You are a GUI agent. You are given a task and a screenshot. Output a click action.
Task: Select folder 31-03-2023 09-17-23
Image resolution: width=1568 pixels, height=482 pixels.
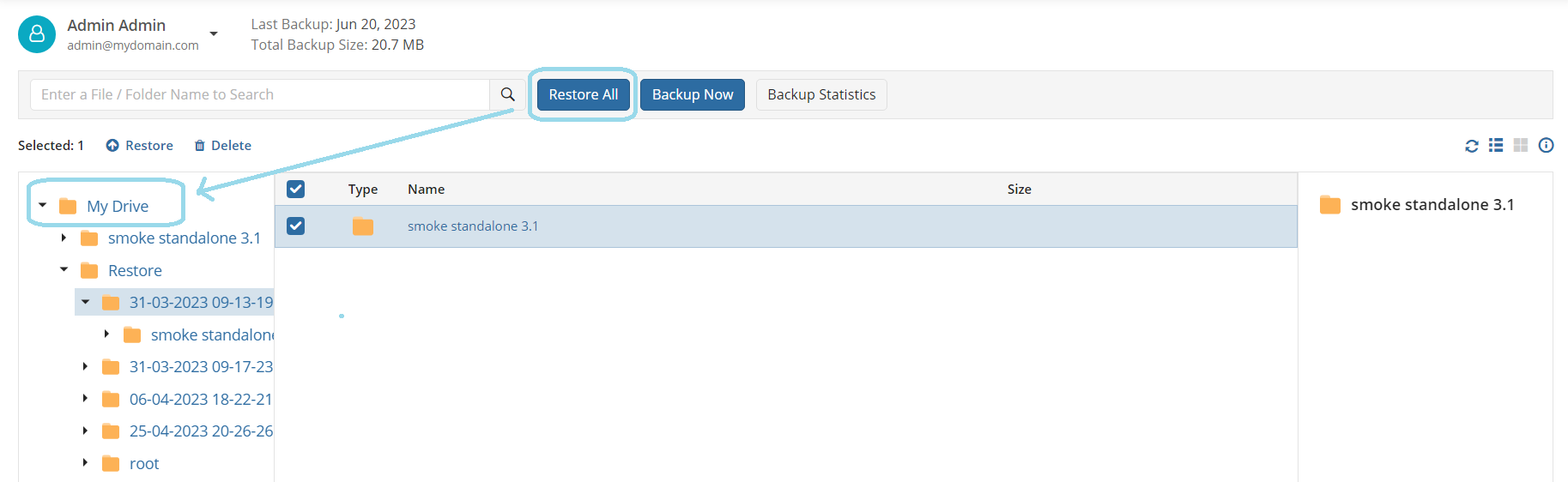201,367
